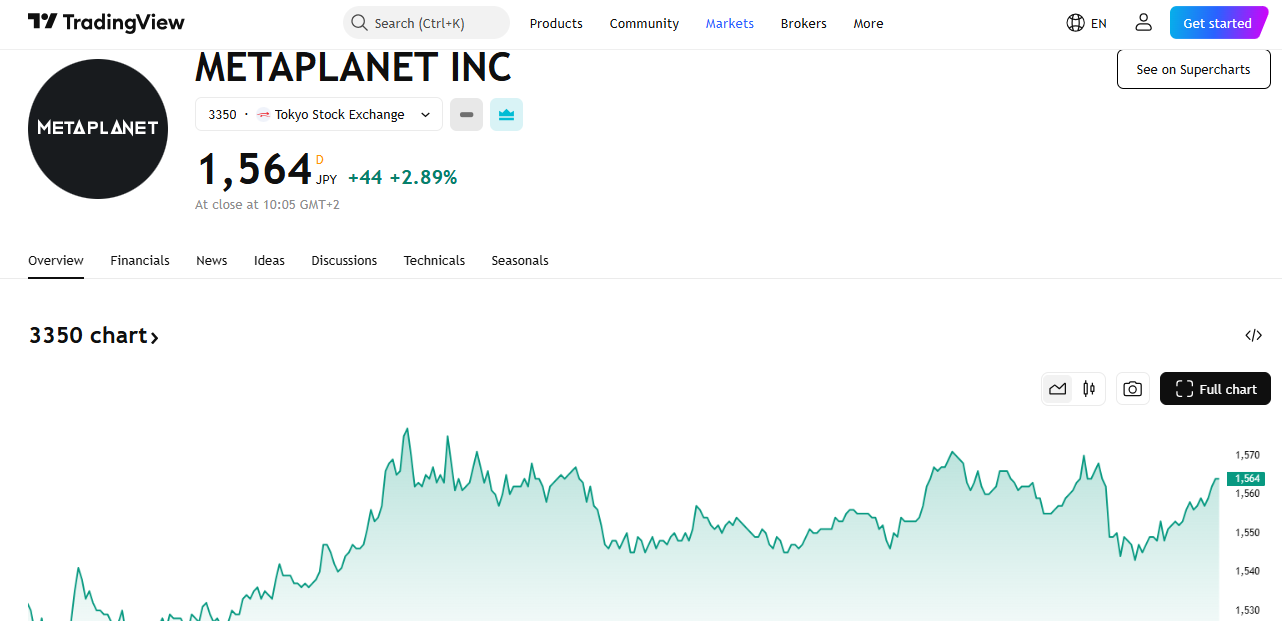Select the Overview tab
Screen dimensions: 1282x621
(x=56, y=260)
